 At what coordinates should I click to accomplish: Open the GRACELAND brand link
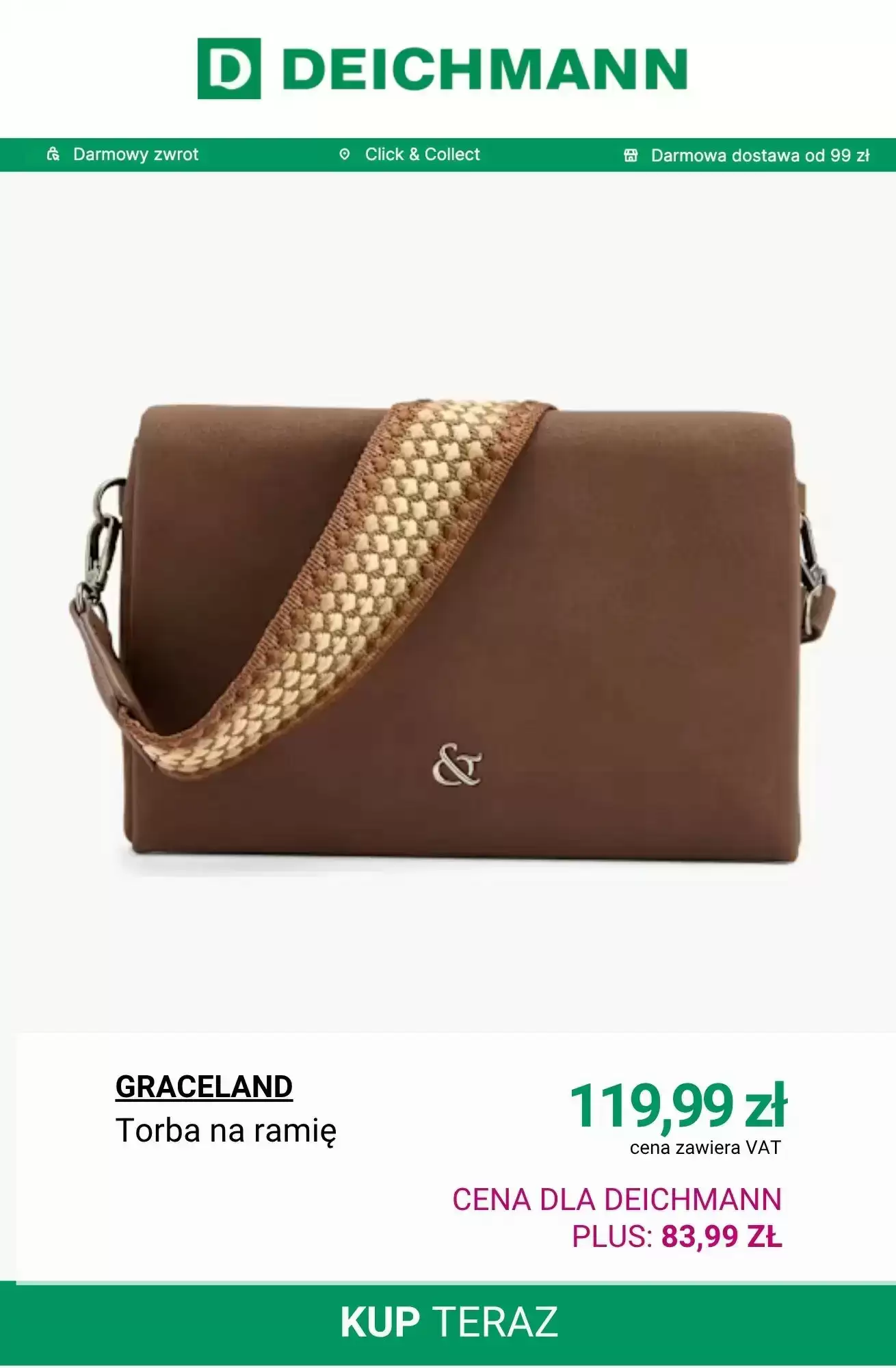204,1087
